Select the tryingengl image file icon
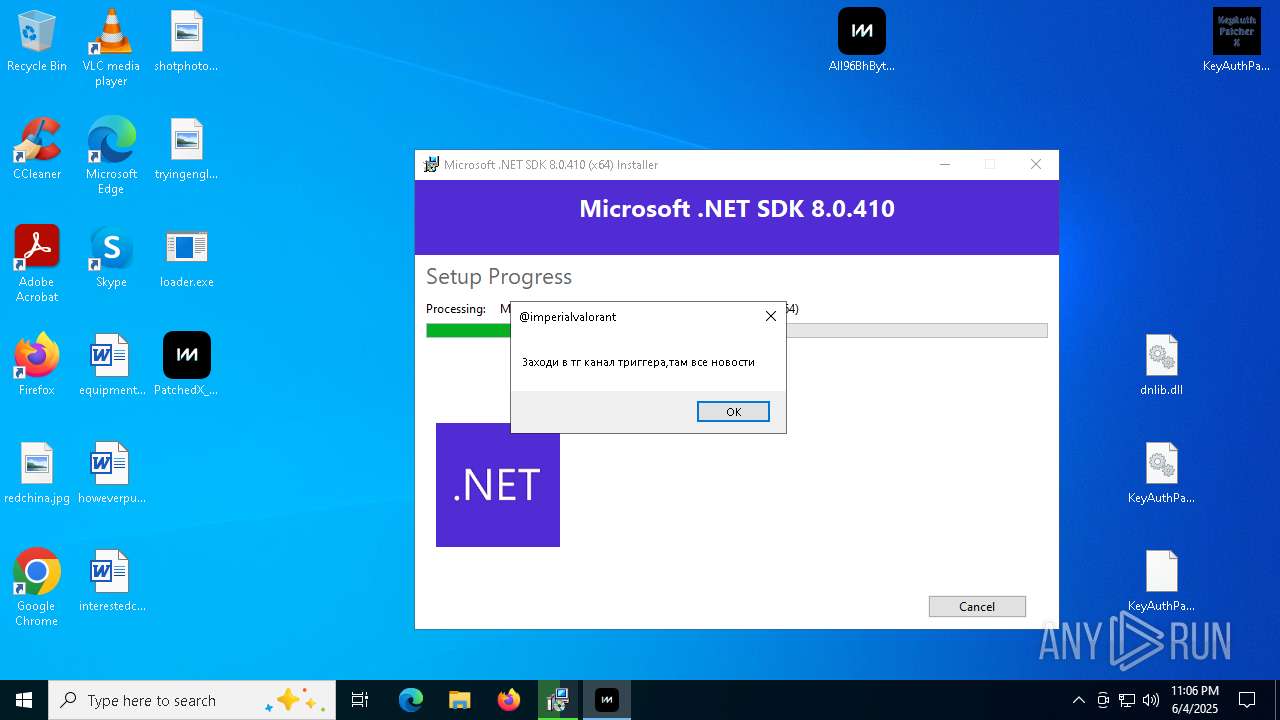Viewport: 1280px width, 720px height. coord(186,150)
